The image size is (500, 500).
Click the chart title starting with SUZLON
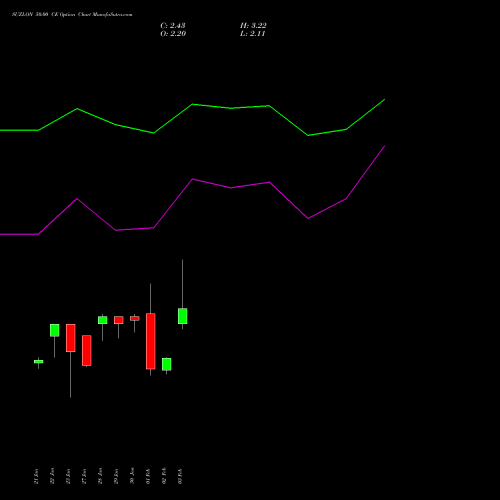click(72, 15)
